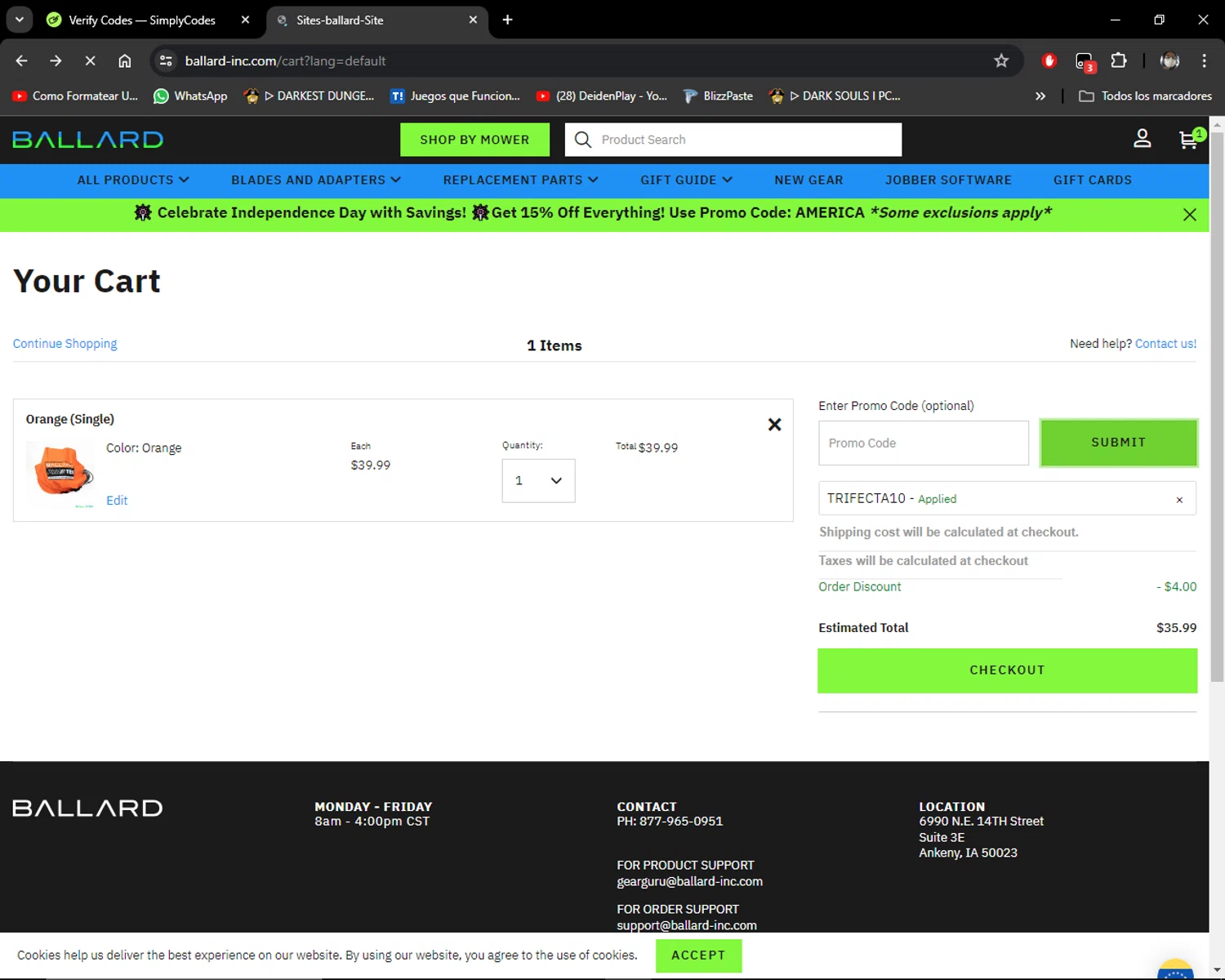Click the Order Discount label
Viewport: 1225px width, 980px height.
coord(860,587)
